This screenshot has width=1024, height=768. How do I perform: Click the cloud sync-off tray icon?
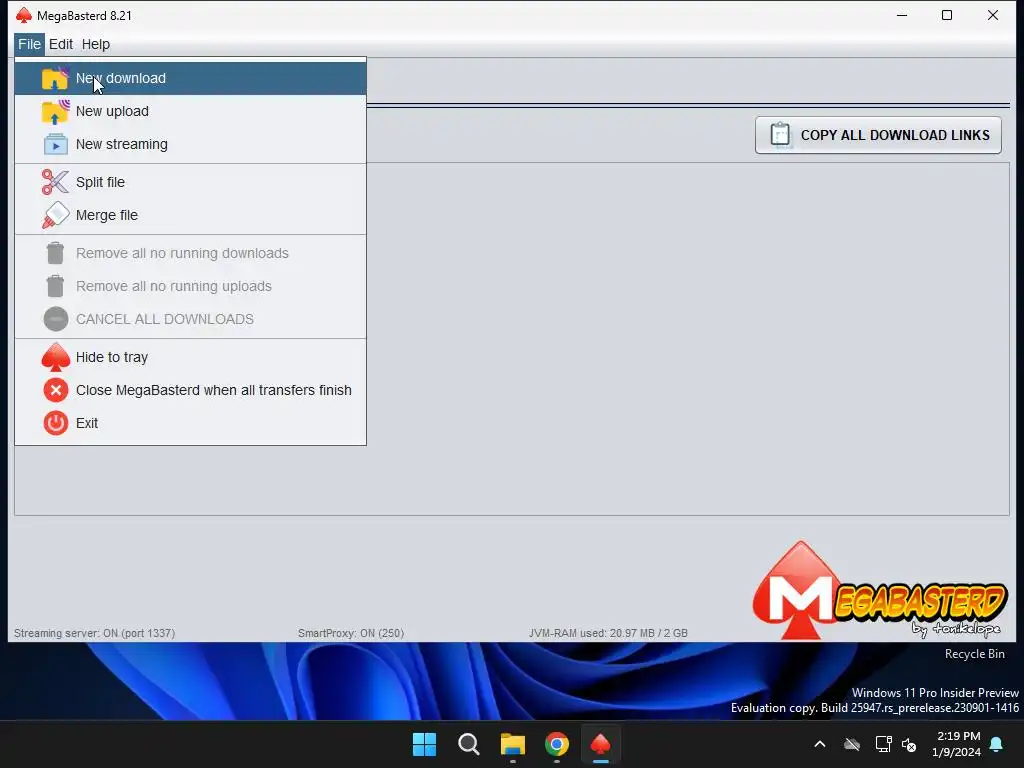(x=852, y=744)
